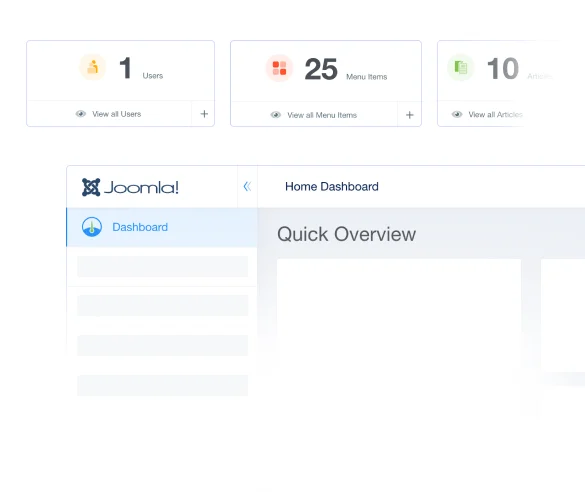Click the red Menu Items grid icon
The height and width of the screenshot is (492, 585).
[x=279, y=68]
